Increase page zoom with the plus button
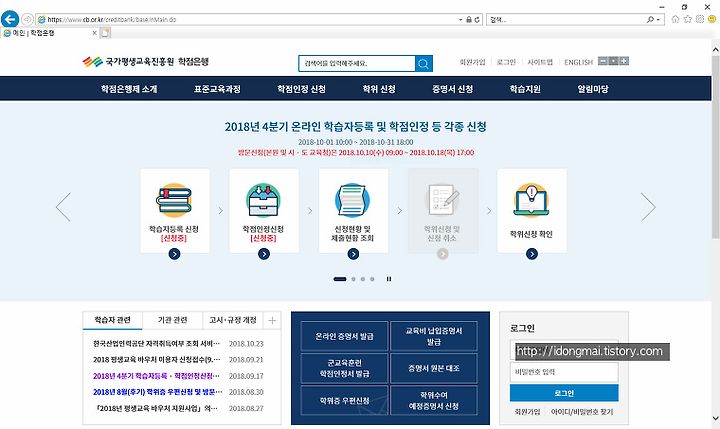Image resolution: width=720 pixels, height=429 pixels. 624,61
